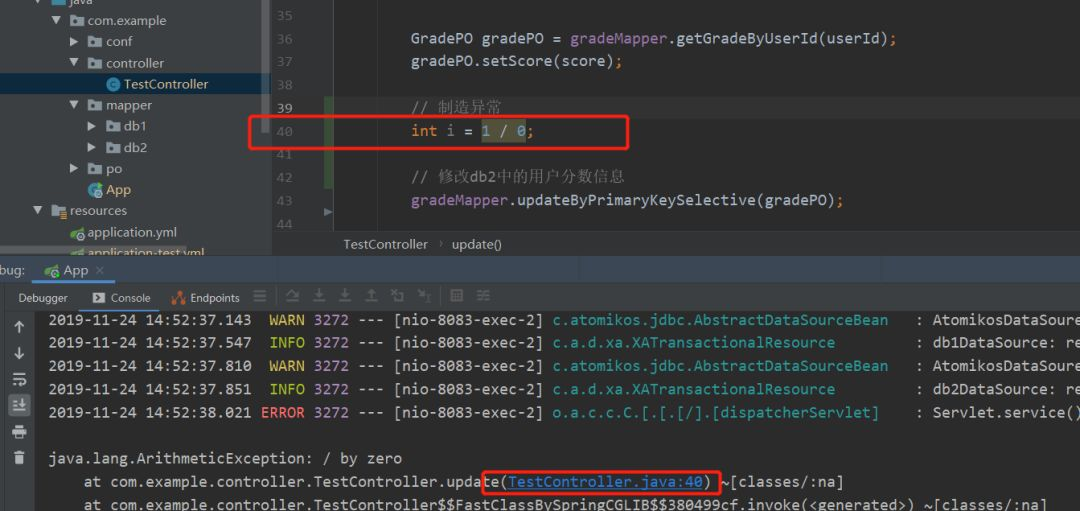
Task: Click the Endpoints tab's orange icon
Action: [x=178, y=298]
